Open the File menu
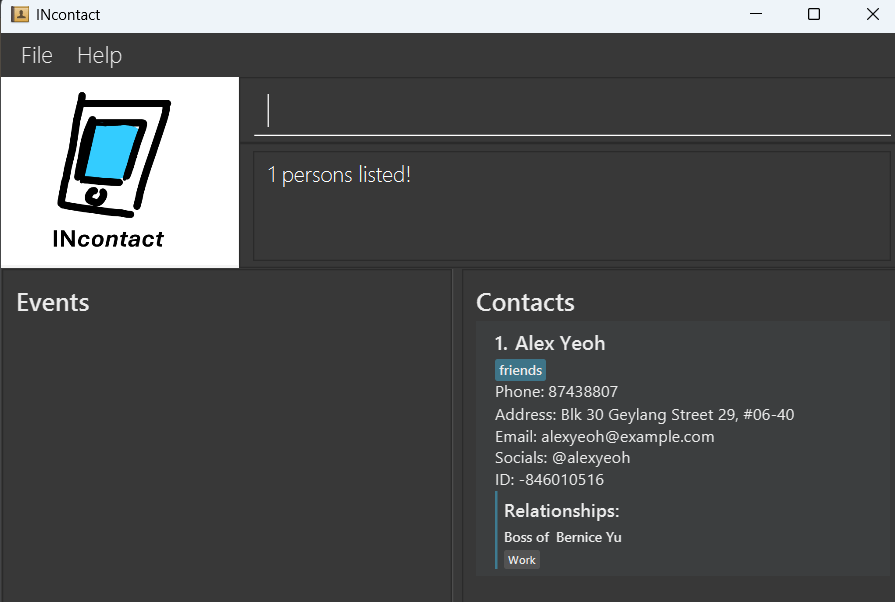 click(x=36, y=55)
